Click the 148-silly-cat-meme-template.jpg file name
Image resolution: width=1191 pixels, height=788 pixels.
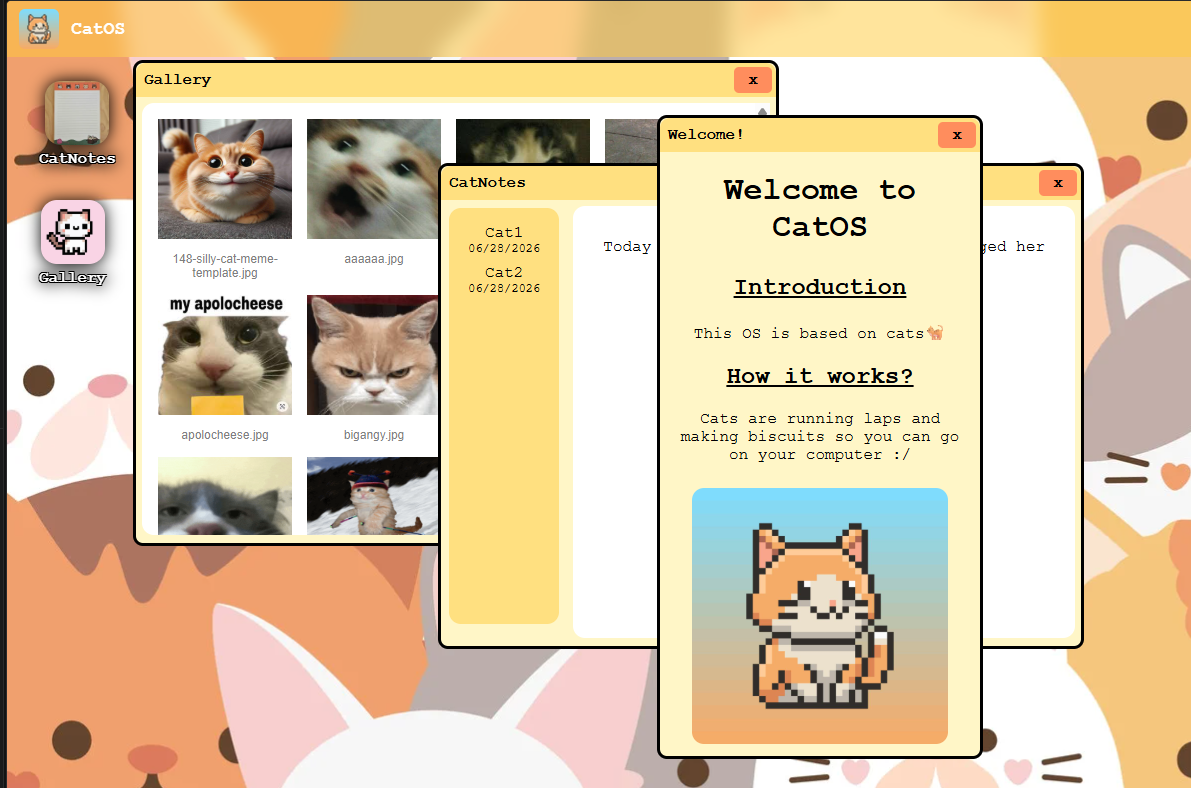(225, 265)
